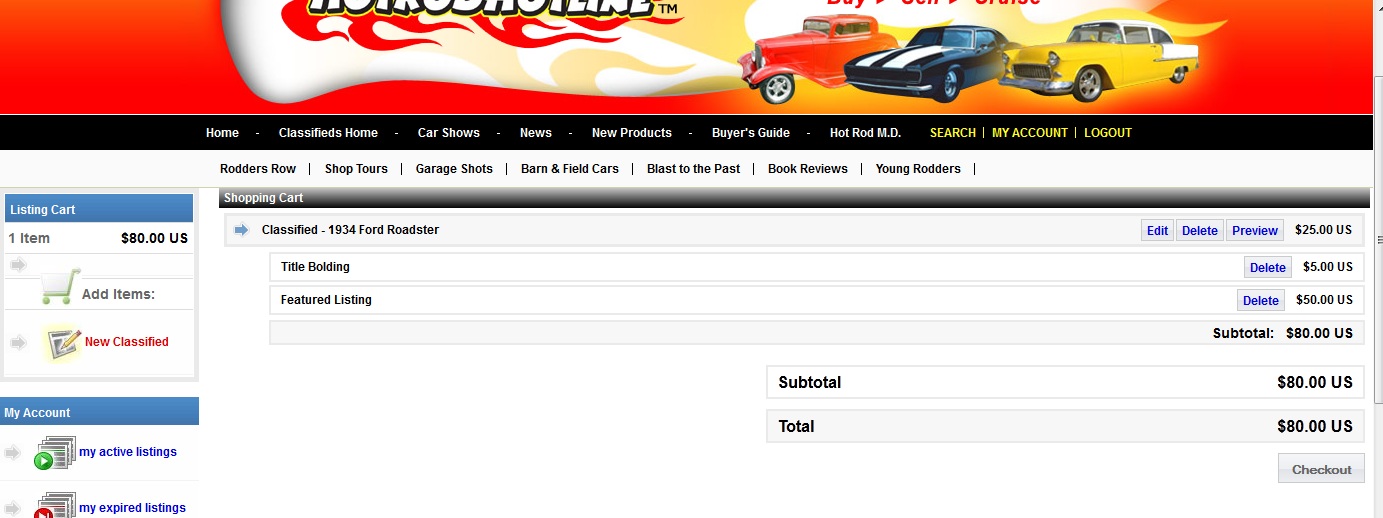Click the gray arrow beside my active listings

tap(13, 453)
